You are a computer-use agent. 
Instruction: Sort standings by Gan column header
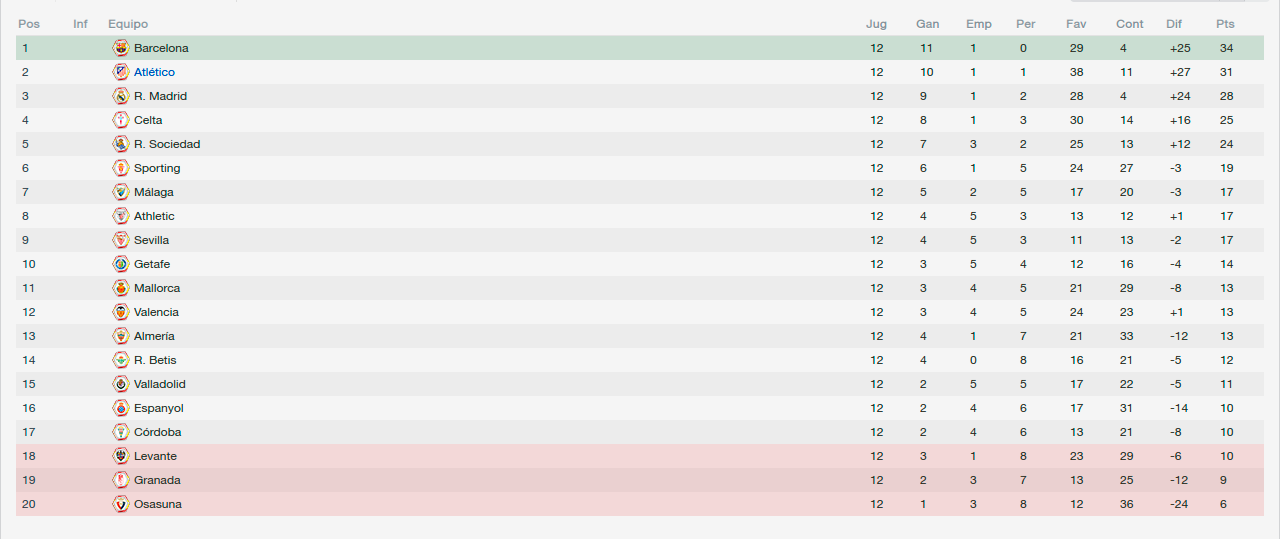click(927, 24)
